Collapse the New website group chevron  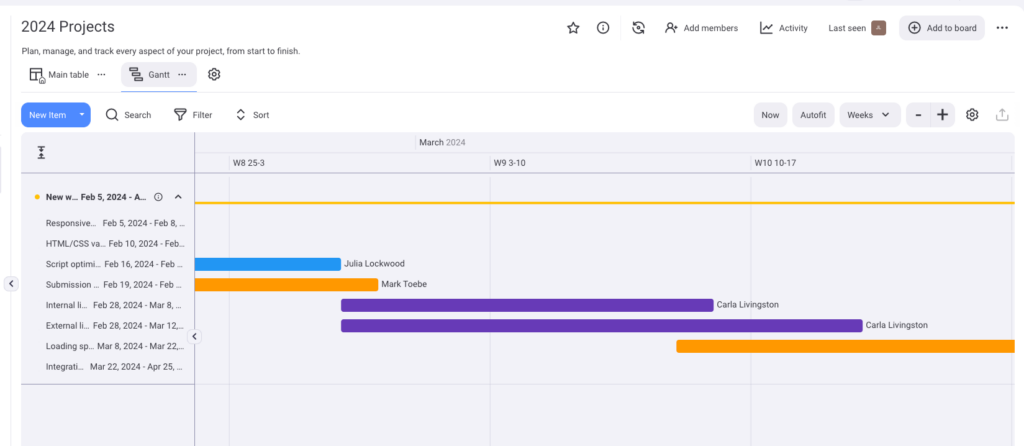[x=178, y=197]
